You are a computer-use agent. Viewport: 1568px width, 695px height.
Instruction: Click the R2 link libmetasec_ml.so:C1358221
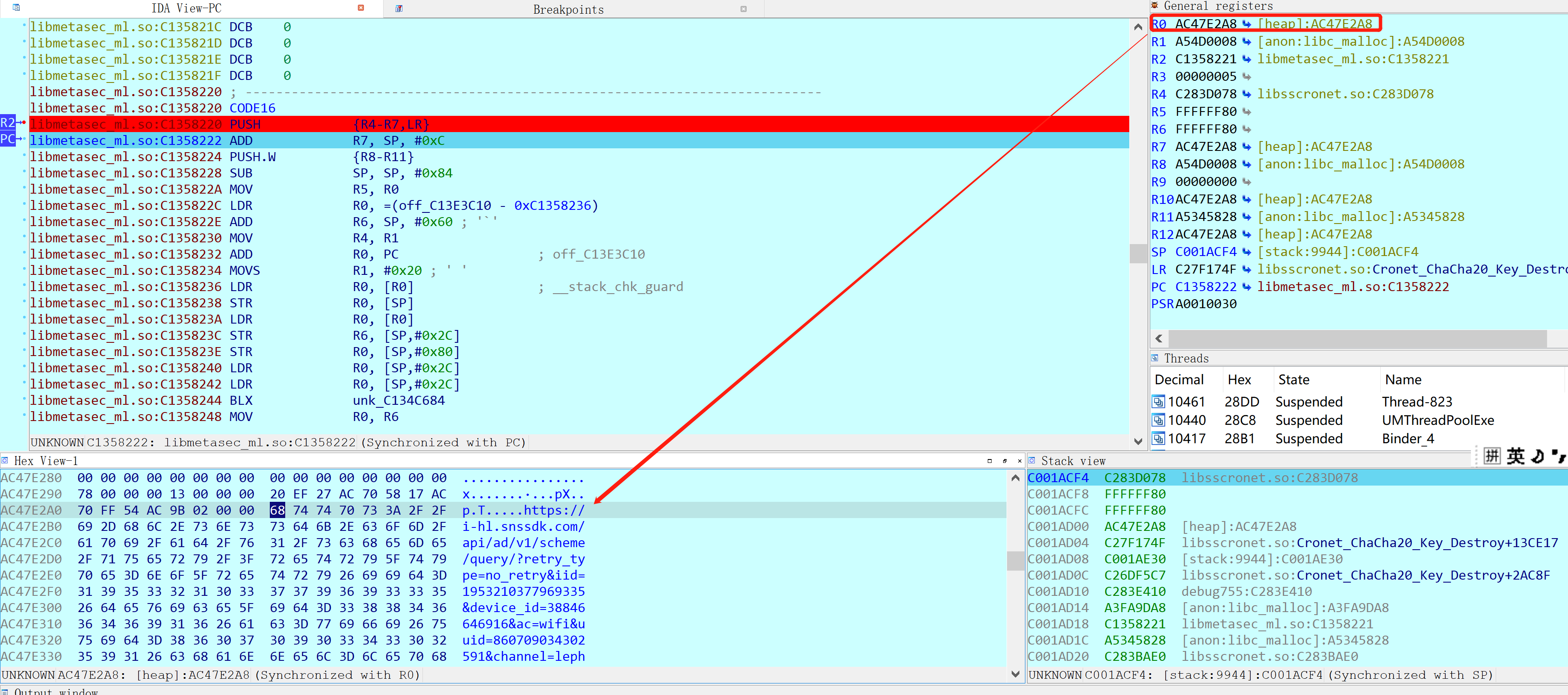(1353, 59)
